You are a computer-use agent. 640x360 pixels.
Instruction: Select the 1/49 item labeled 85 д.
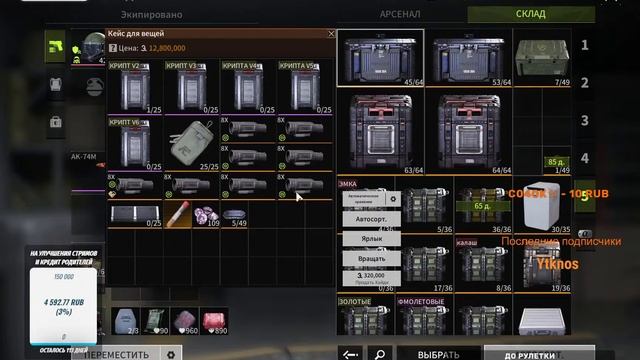click(x=557, y=160)
